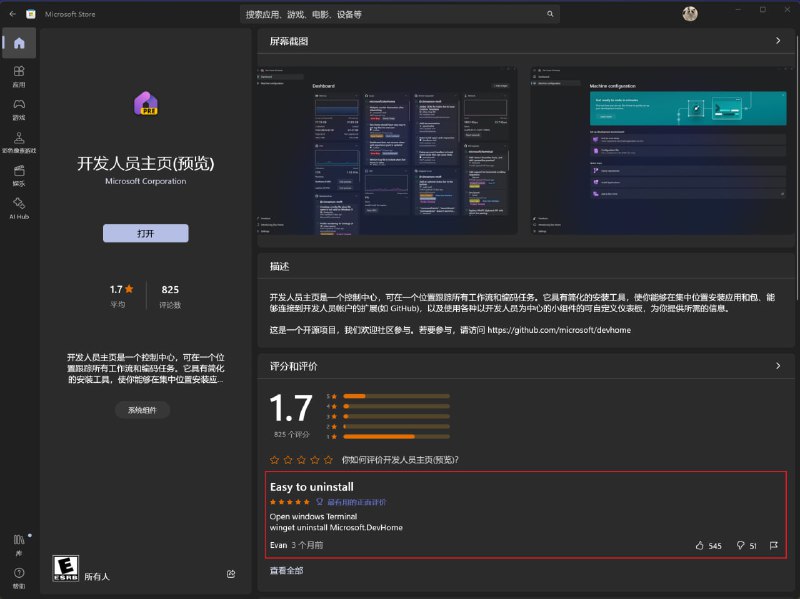The image size is (800, 599).
Task: Click the 825 评论数 count
Action: point(170,296)
